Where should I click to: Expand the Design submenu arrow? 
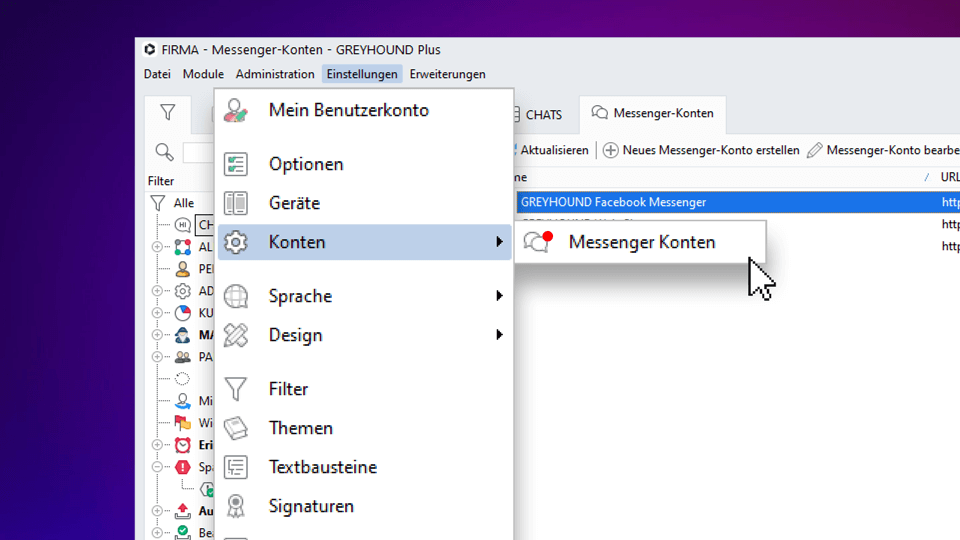(500, 335)
